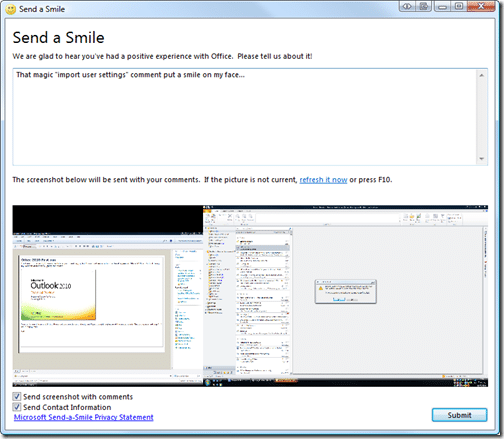Image resolution: width=504 pixels, height=439 pixels.
Task: Click the attached screenshot preview image
Action: pyautogui.click(x=250, y=296)
